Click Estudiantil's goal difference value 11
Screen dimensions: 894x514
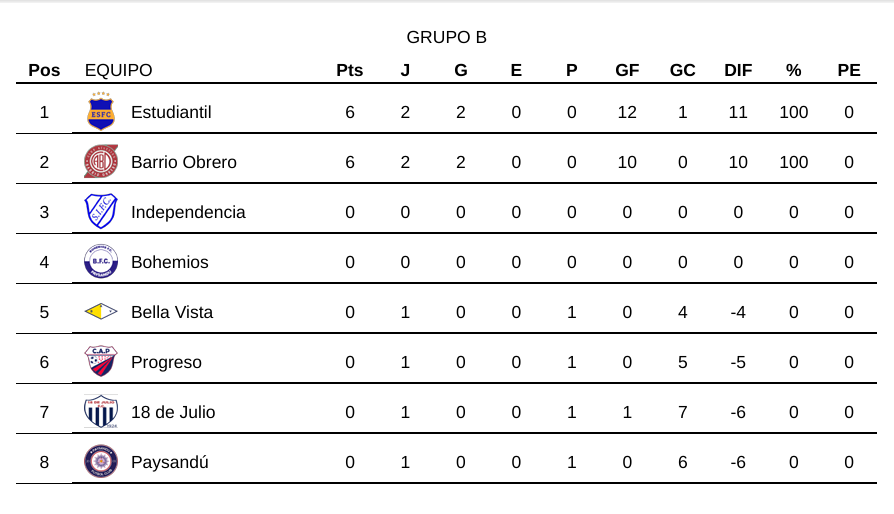(x=738, y=112)
